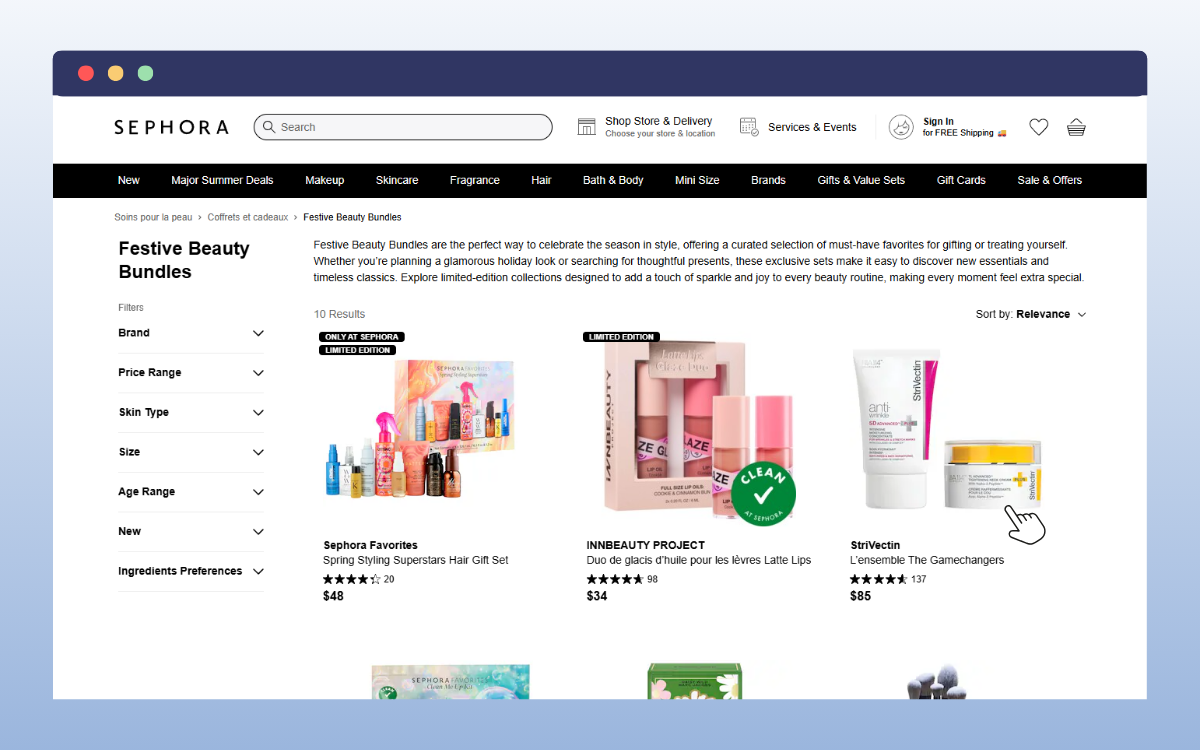The height and width of the screenshot is (750, 1200).
Task: Expand the Size filter
Action: [191, 452]
